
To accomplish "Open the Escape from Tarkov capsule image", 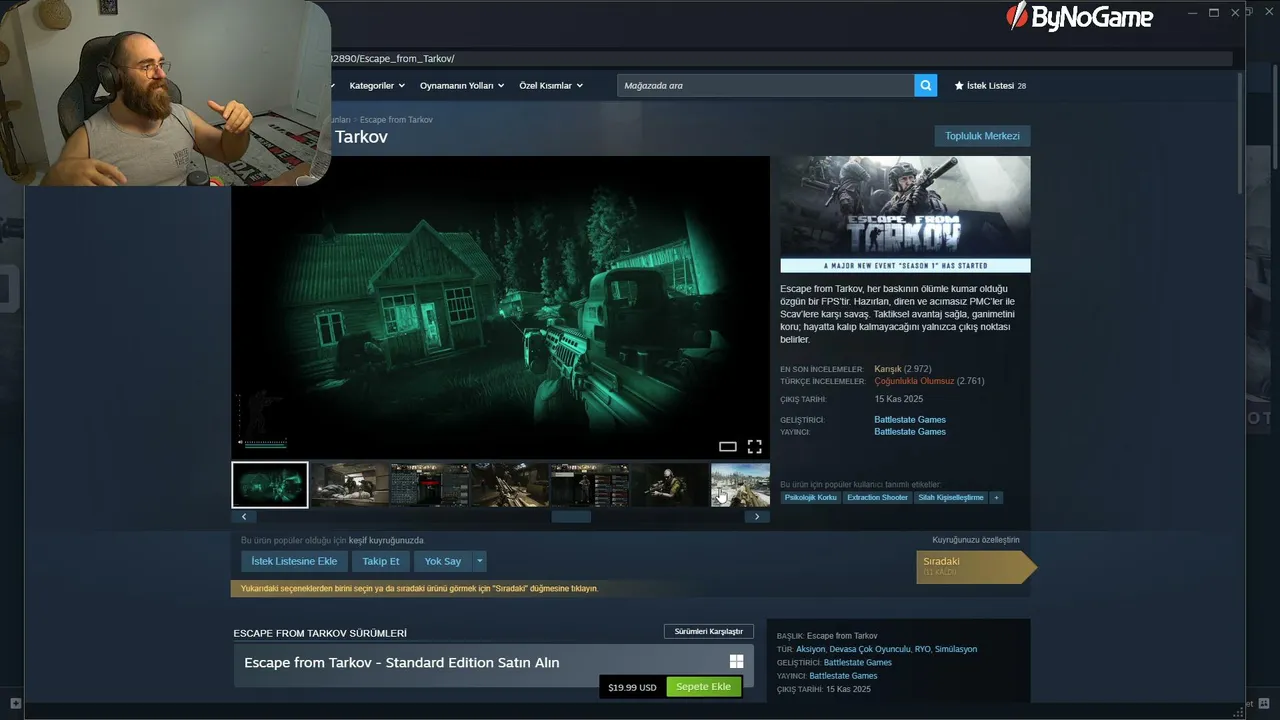I will [x=905, y=214].
